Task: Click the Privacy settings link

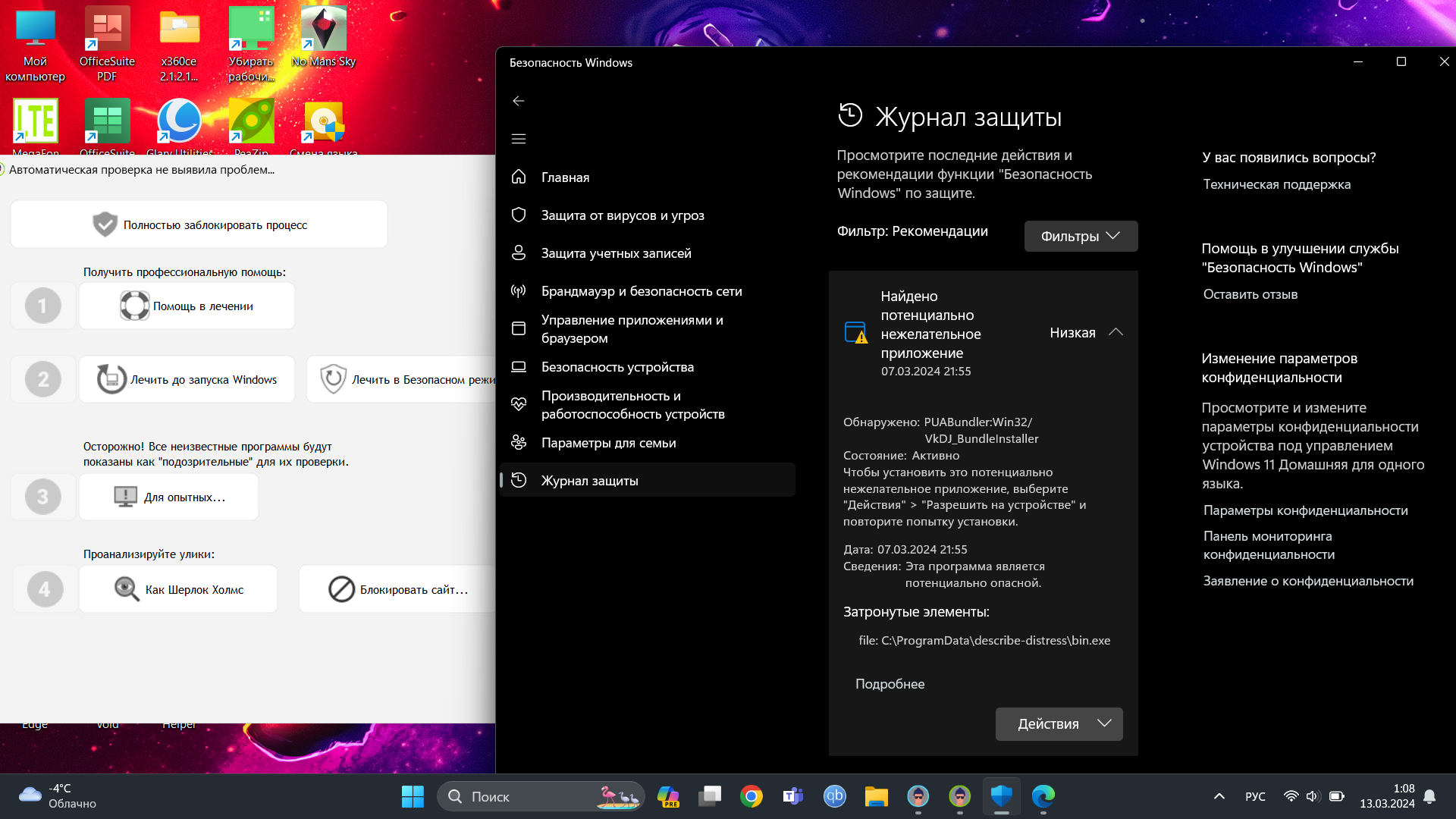Action: [x=1305, y=510]
